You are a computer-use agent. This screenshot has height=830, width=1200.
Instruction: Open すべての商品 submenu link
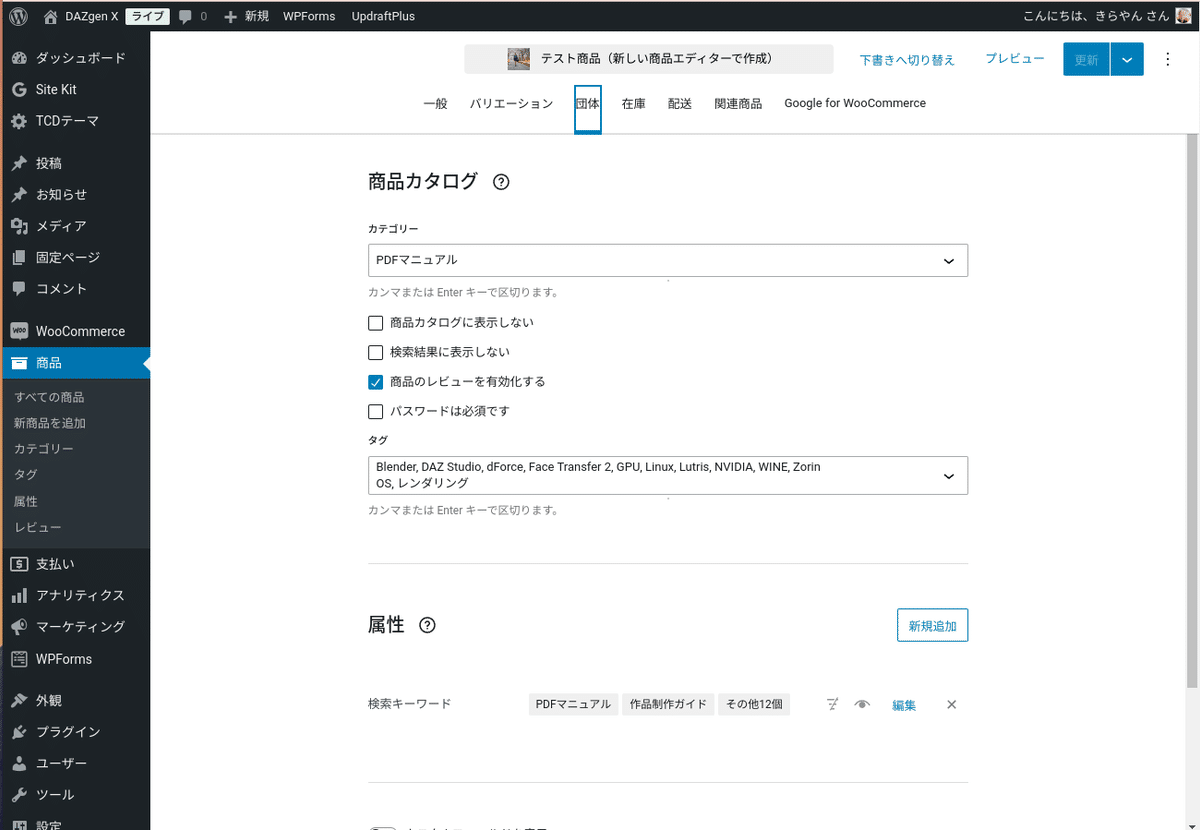pos(49,397)
